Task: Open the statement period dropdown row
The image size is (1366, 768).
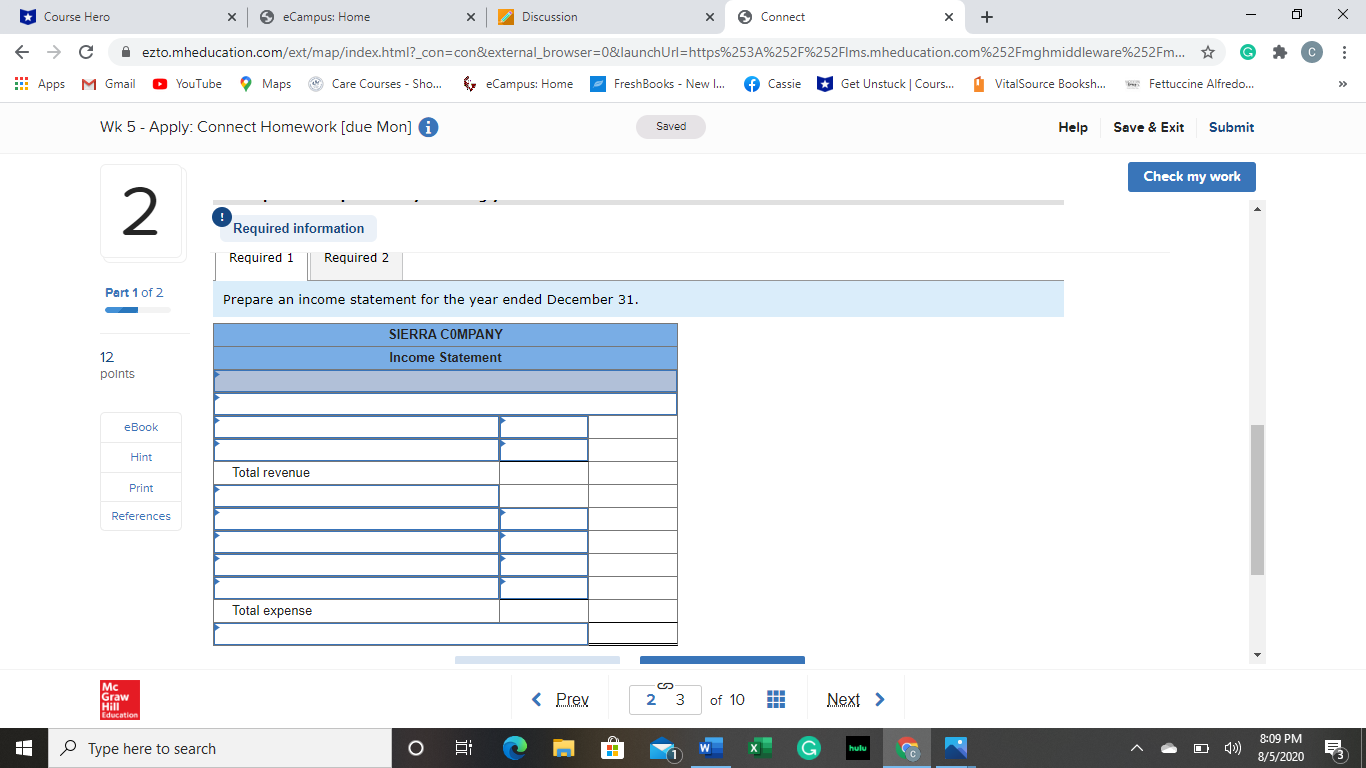Action: [445, 381]
